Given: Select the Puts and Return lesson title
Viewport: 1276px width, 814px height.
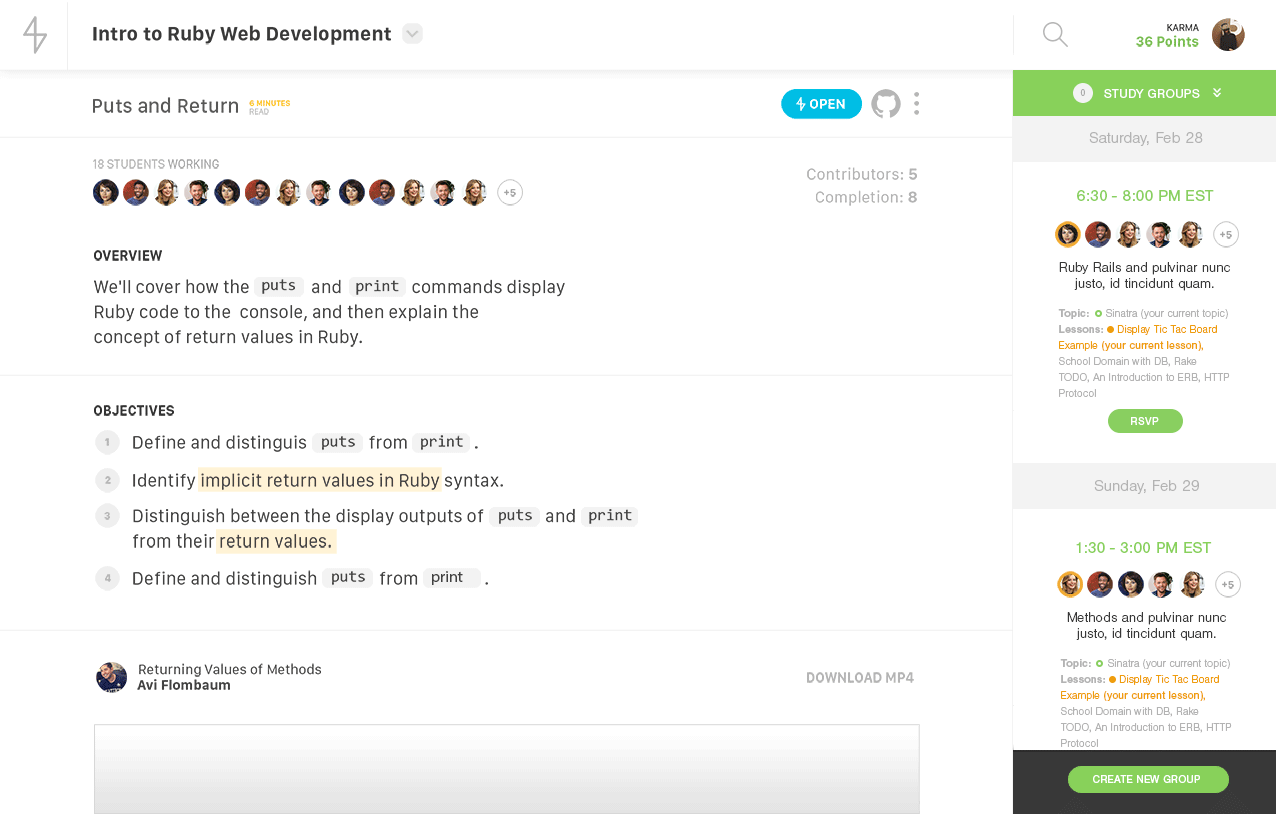Looking at the screenshot, I should 165,104.
